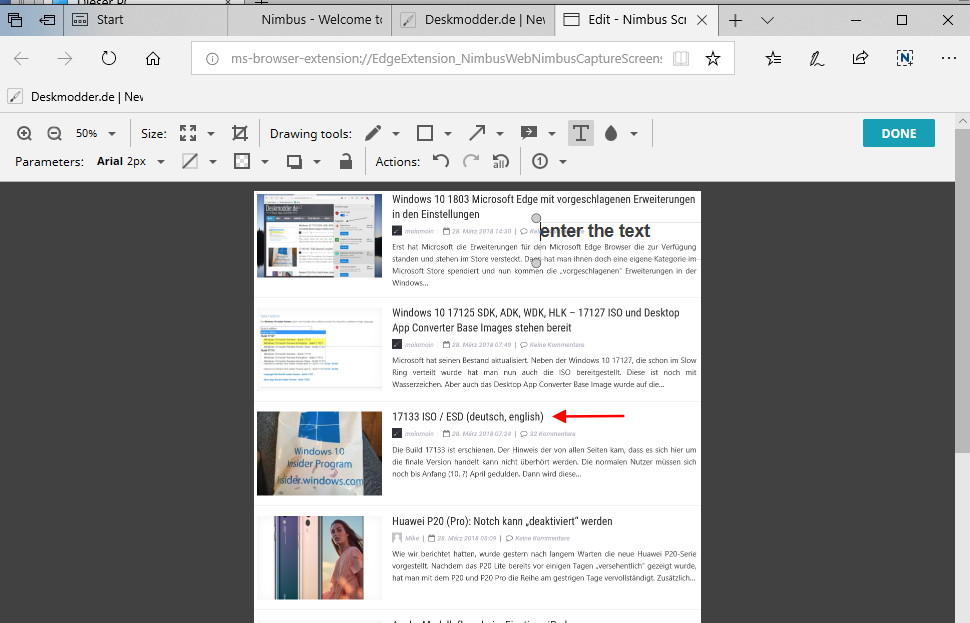Open the 50% zoom level dropdown

[95, 133]
